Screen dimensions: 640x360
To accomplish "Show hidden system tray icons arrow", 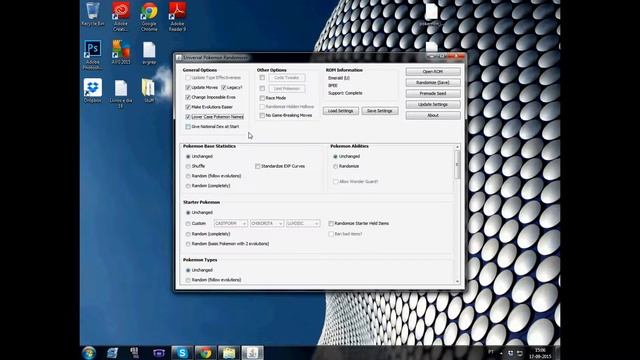I will [x=501, y=353].
